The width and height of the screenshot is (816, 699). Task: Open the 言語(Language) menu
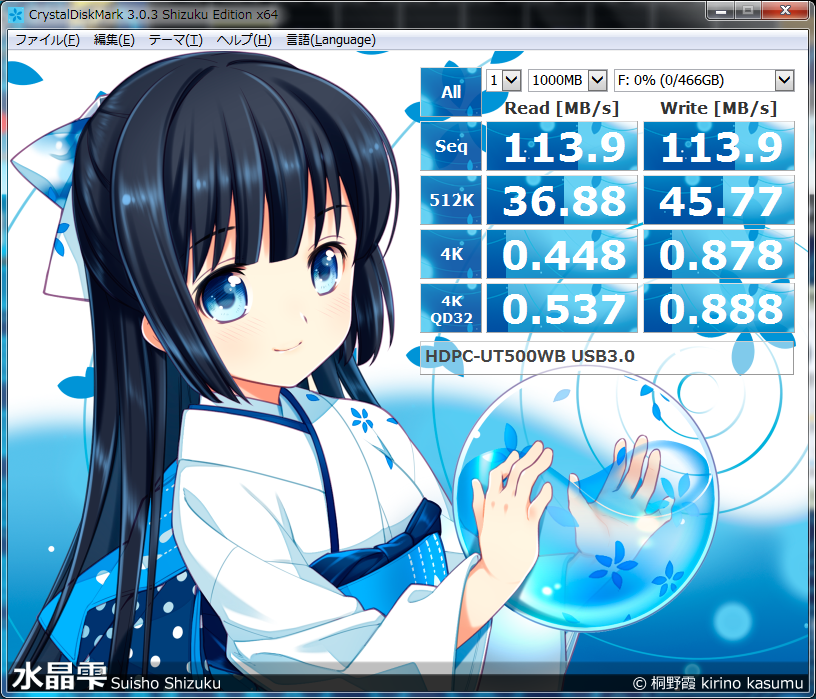(x=331, y=40)
